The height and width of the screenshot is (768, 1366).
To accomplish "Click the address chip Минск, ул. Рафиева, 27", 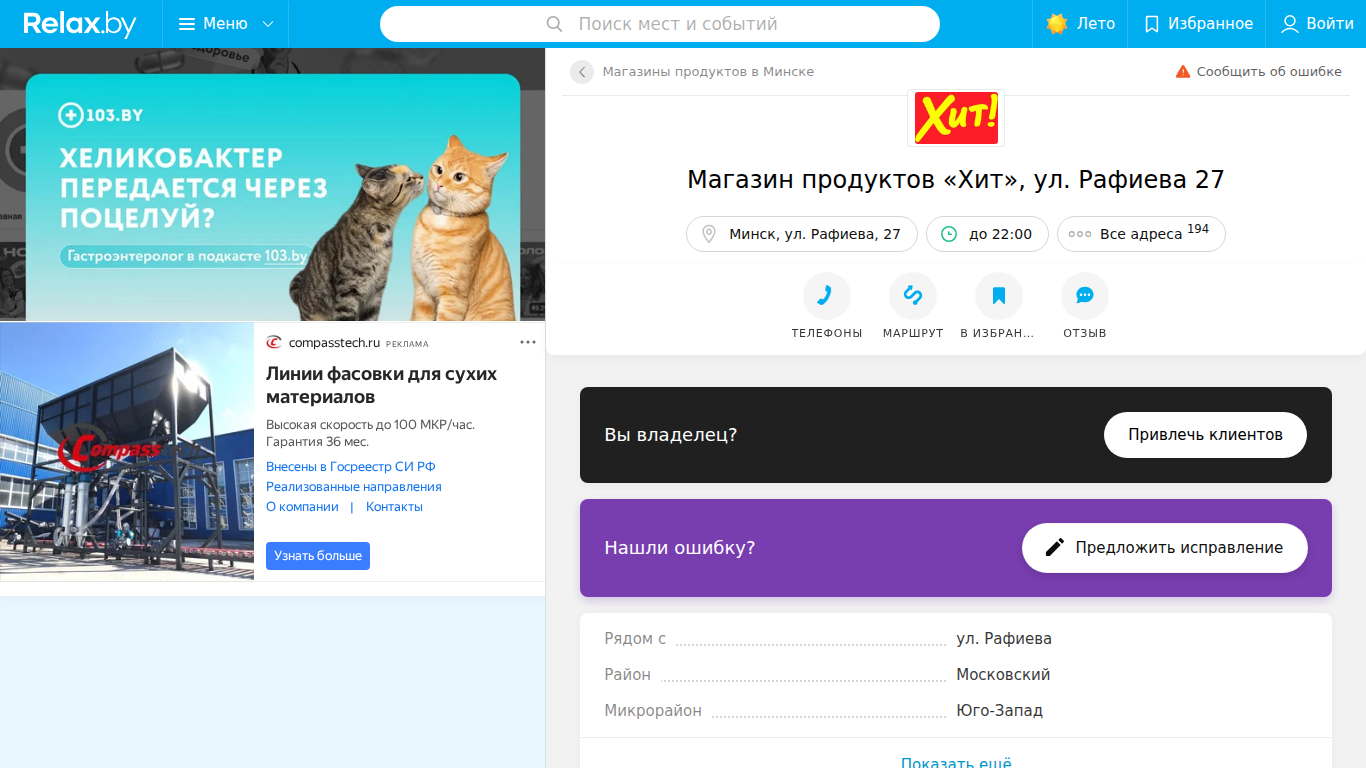I will coord(802,234).
